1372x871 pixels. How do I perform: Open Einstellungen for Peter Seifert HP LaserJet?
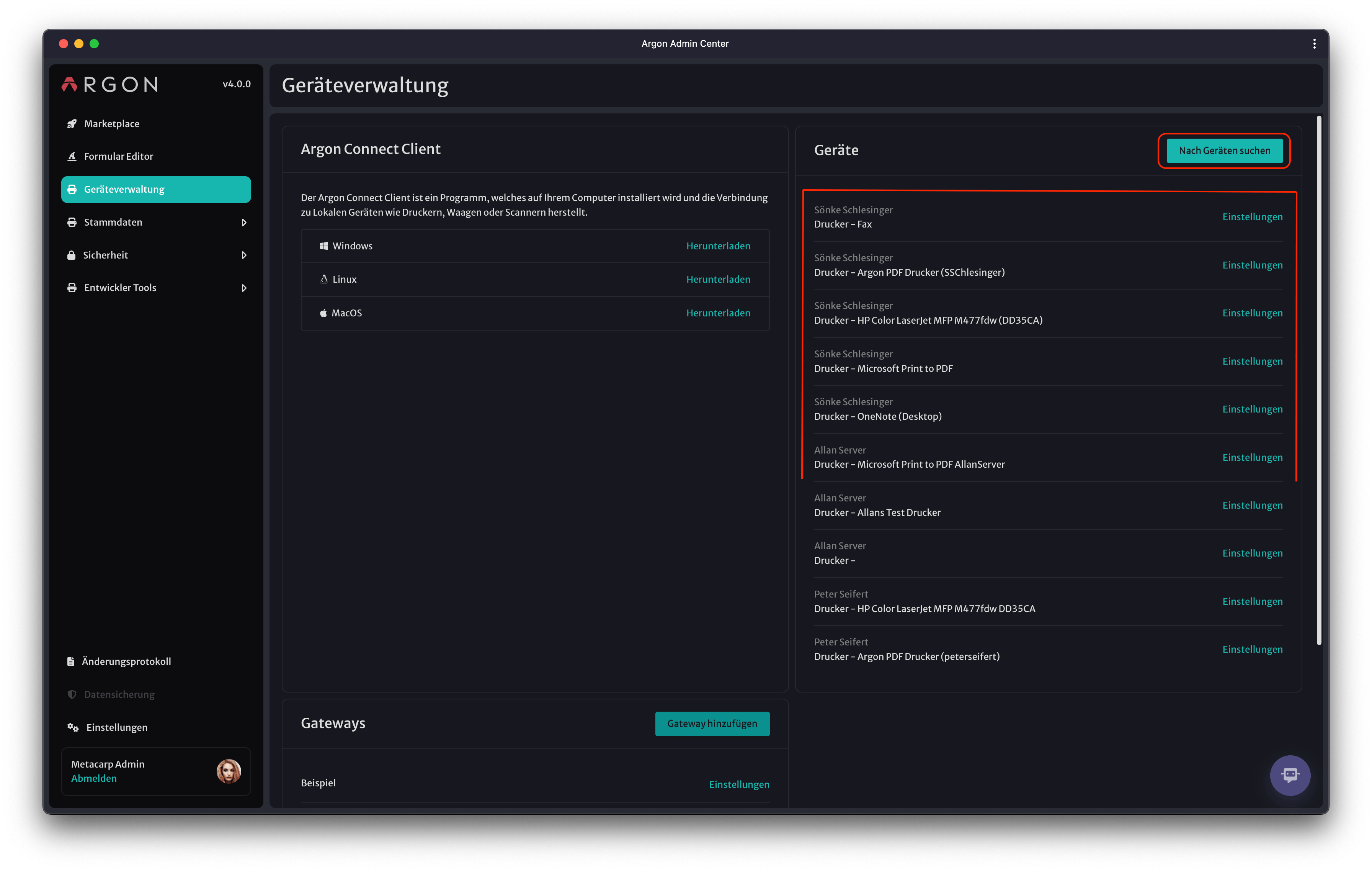1252,602
